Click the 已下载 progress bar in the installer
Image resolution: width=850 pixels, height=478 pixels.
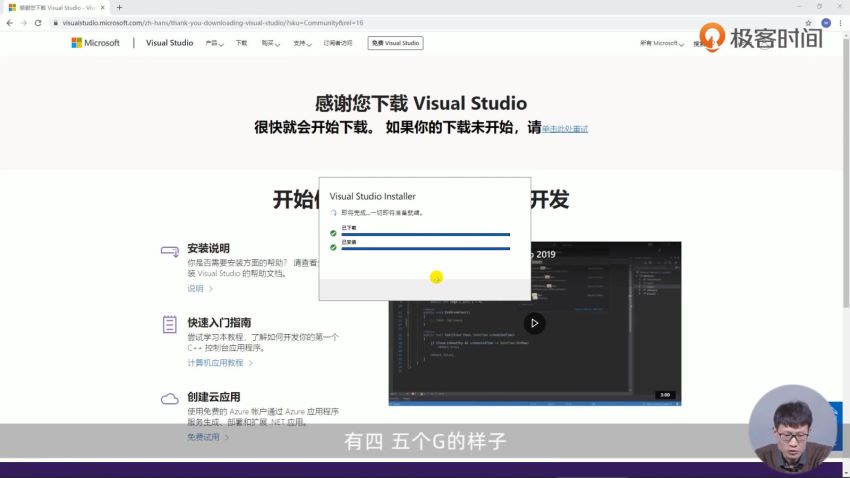(426, 235)
